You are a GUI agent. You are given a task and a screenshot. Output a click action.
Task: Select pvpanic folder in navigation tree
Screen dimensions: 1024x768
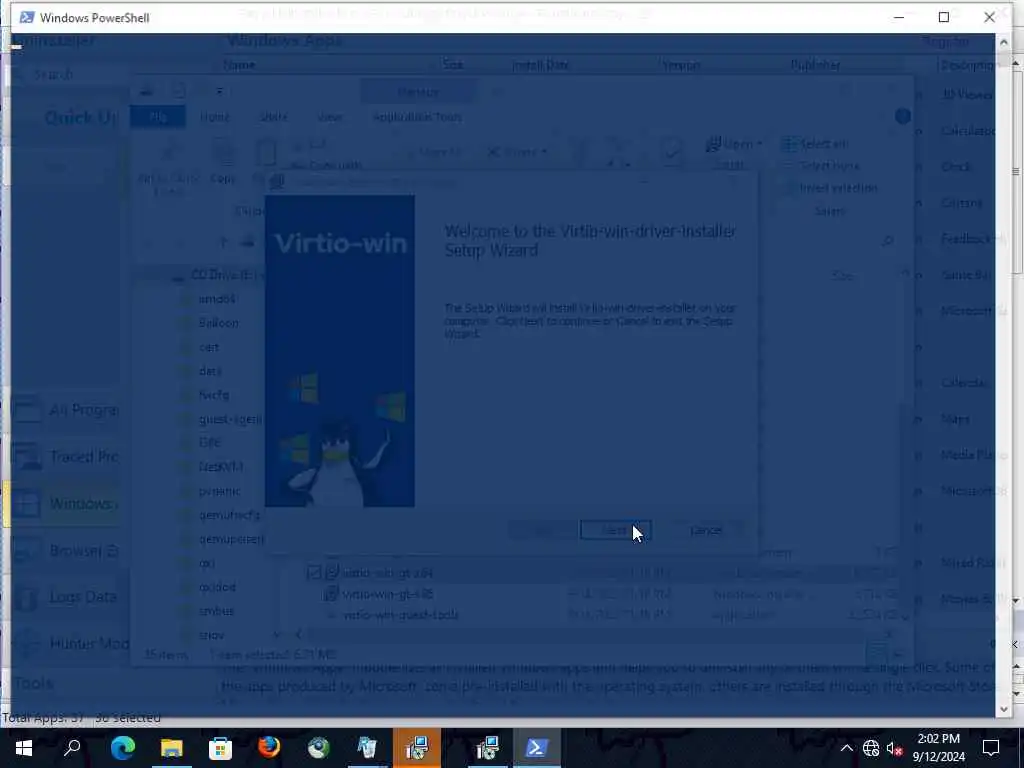(219, 491)
